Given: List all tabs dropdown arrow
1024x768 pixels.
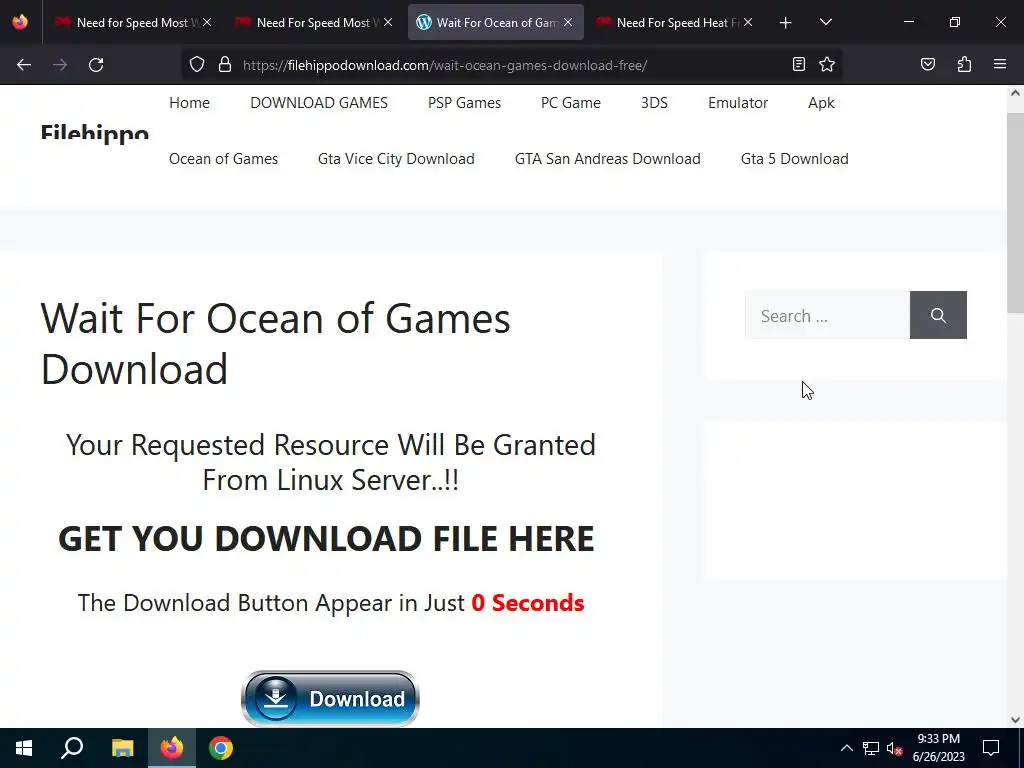Looking at the screenshot, I should point(825,22).
